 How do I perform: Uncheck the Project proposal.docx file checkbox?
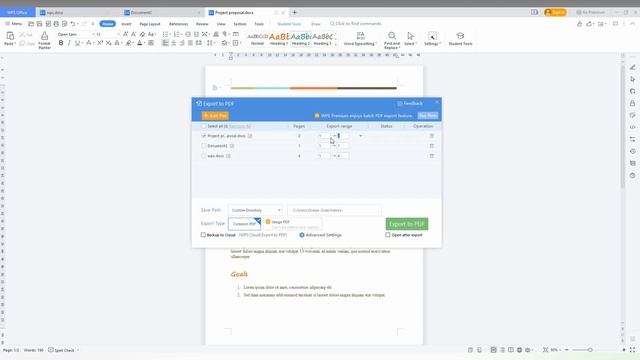pos(204,136)
